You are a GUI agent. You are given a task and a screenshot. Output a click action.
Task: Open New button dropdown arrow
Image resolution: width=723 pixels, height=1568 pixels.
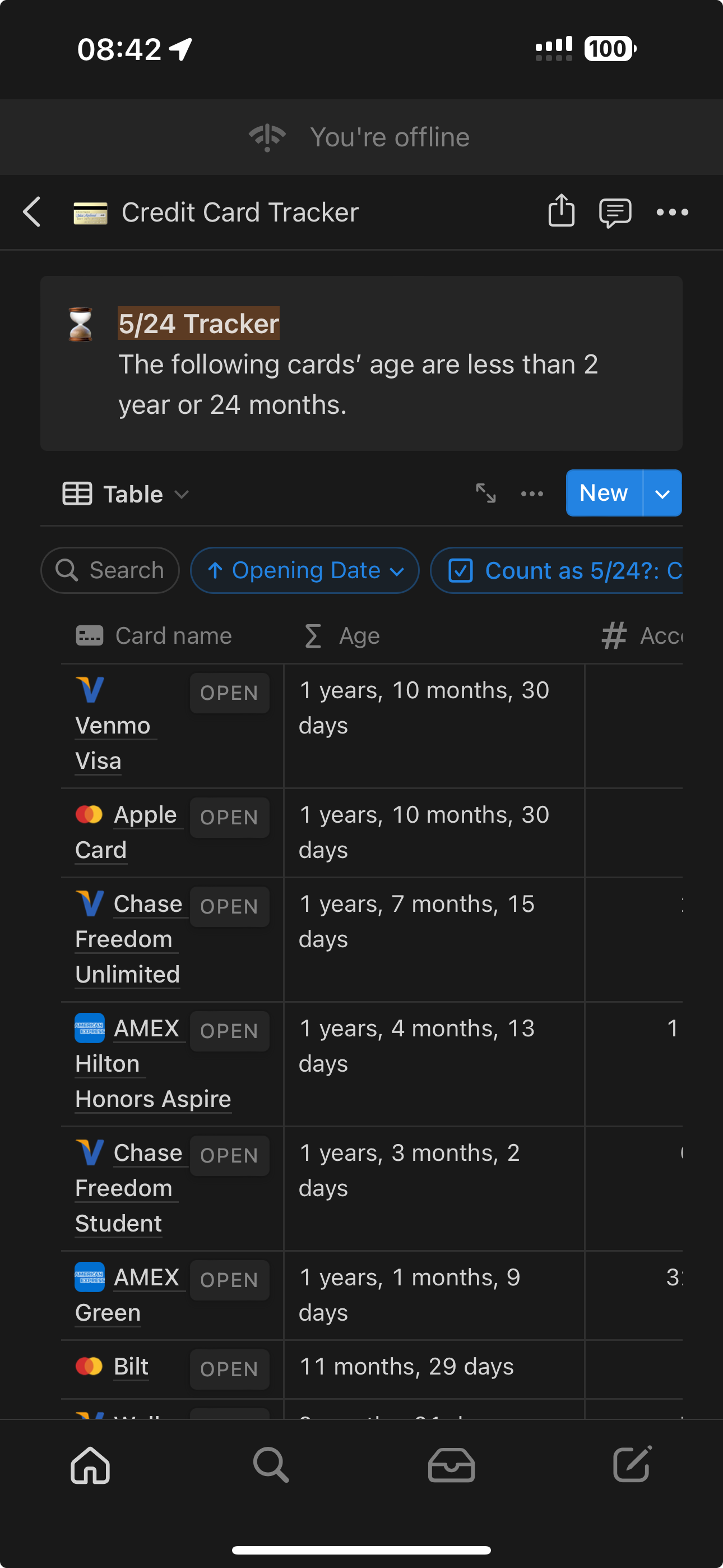click(x=662, y=493)
